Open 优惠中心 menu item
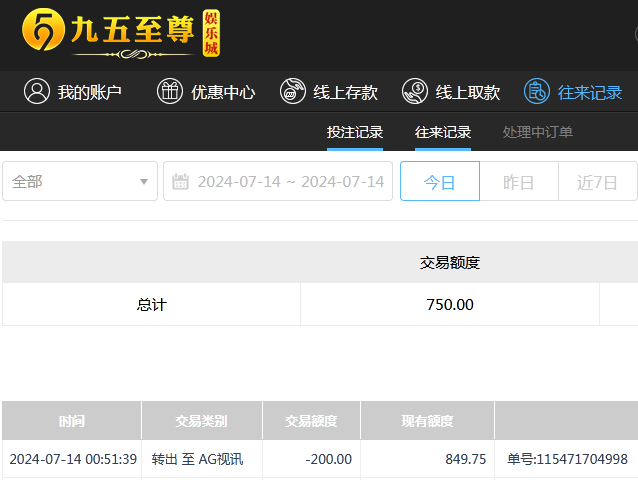The height and width of the screenshot is (480, 638). (x=206, y=92)
